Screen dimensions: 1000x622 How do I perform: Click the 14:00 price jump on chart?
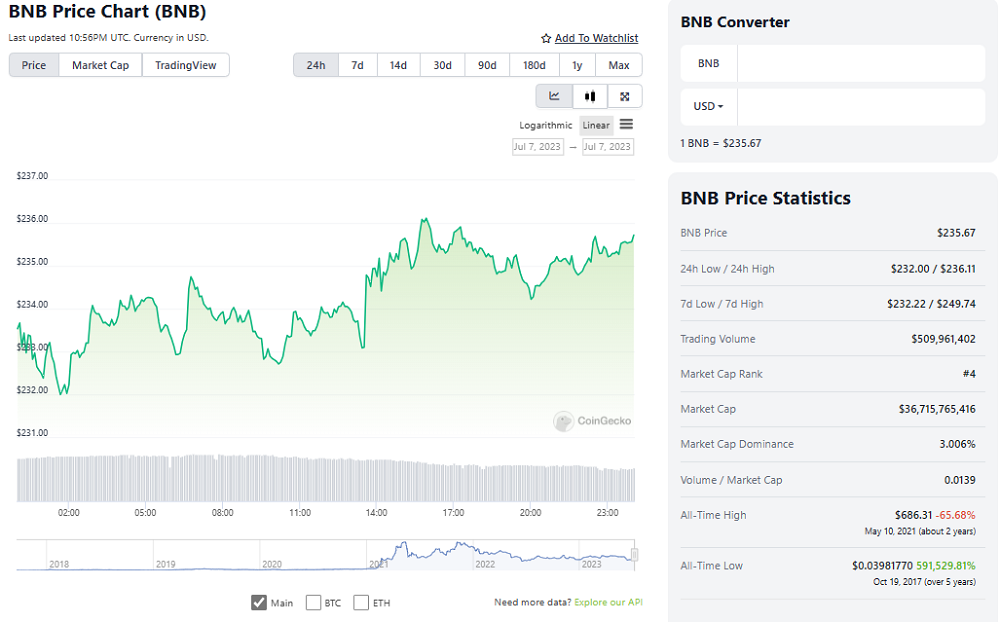pos(365,309)
